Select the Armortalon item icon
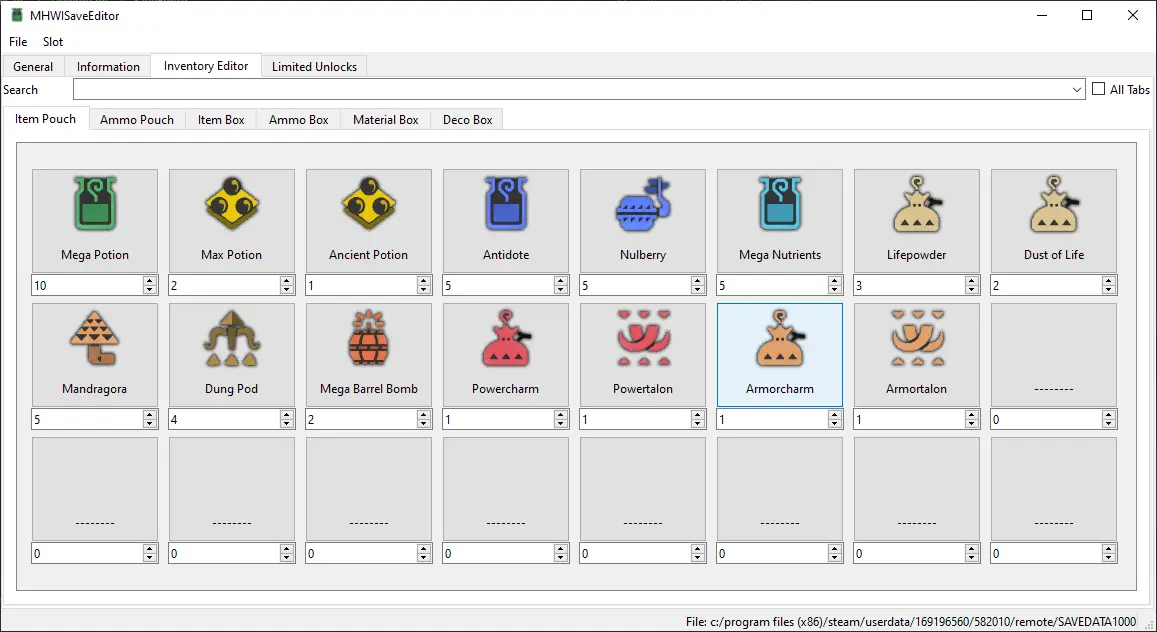The width and height of the screenshot is (1157, 632). tap(916, 338)
